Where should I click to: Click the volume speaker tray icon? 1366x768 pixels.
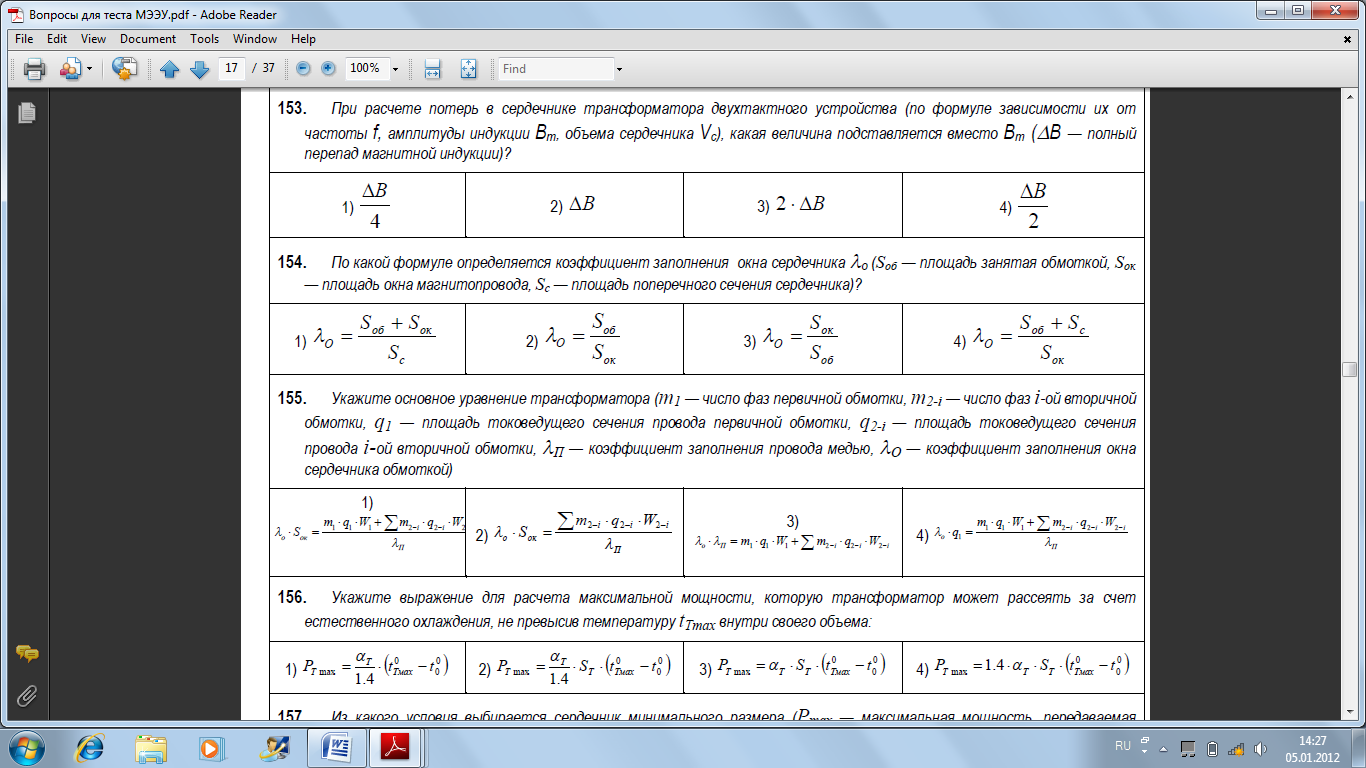pyautogui.click(x=1258, y=748)
